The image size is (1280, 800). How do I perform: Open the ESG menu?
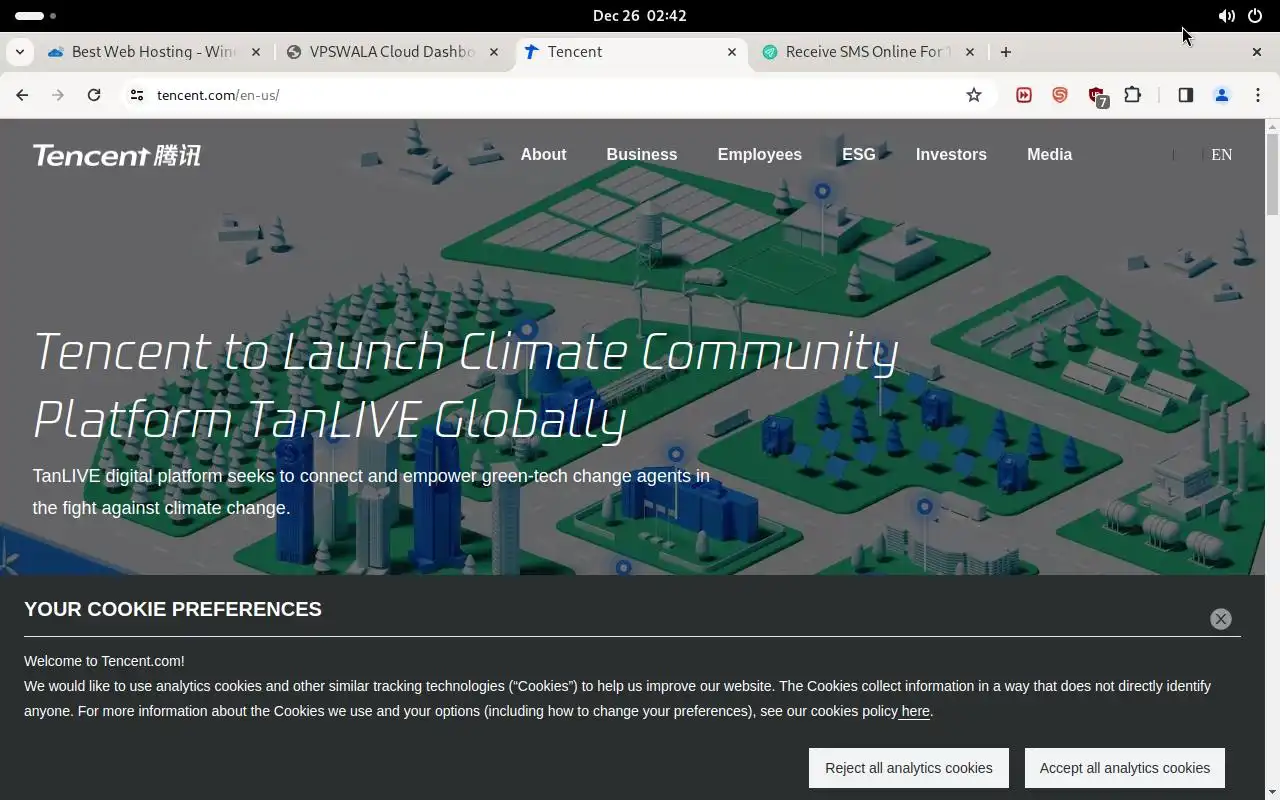tap(859, 154)
